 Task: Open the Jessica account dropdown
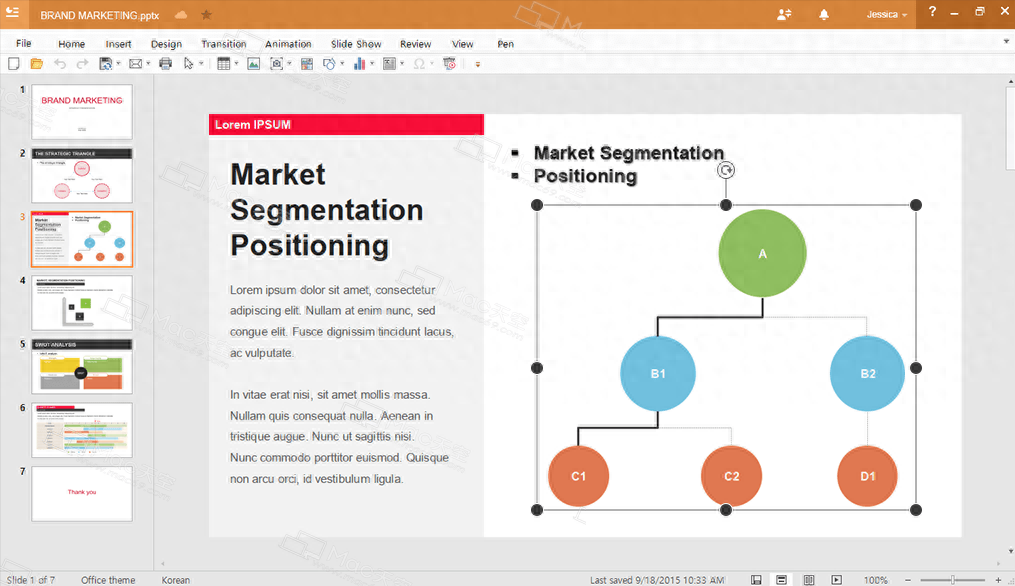click(887, 15)
